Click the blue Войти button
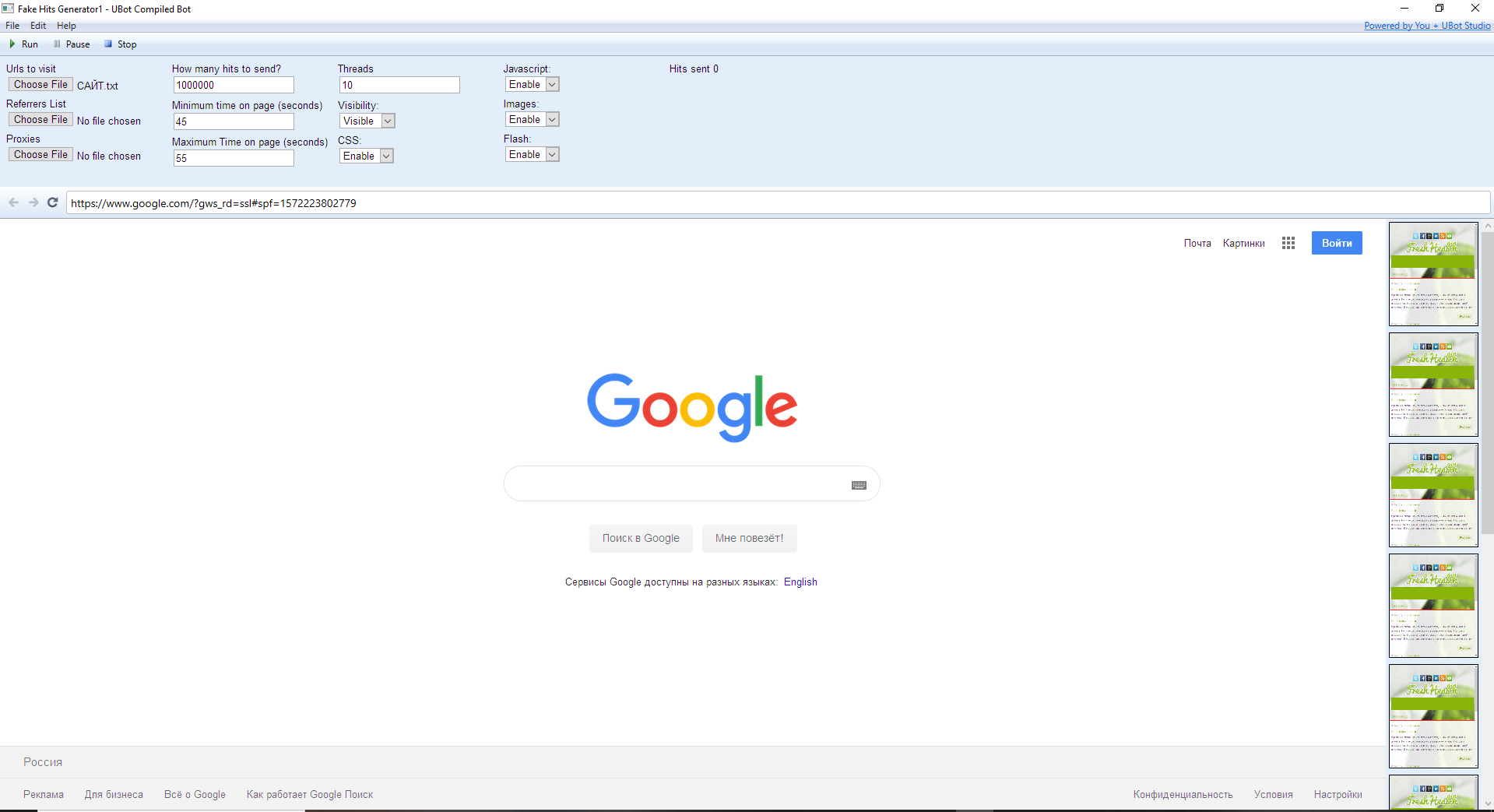Viewport: 1494px width, 812px height. (x=1337, y=243)
